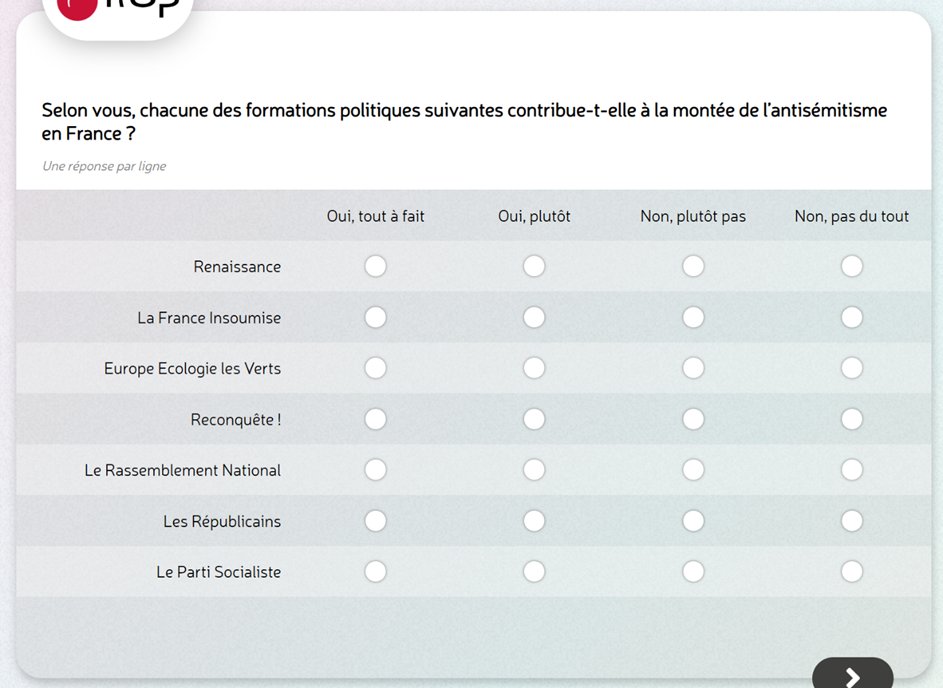Answer 'Oui, plutôt' for Le Parti Socialiste

[534, 571]
